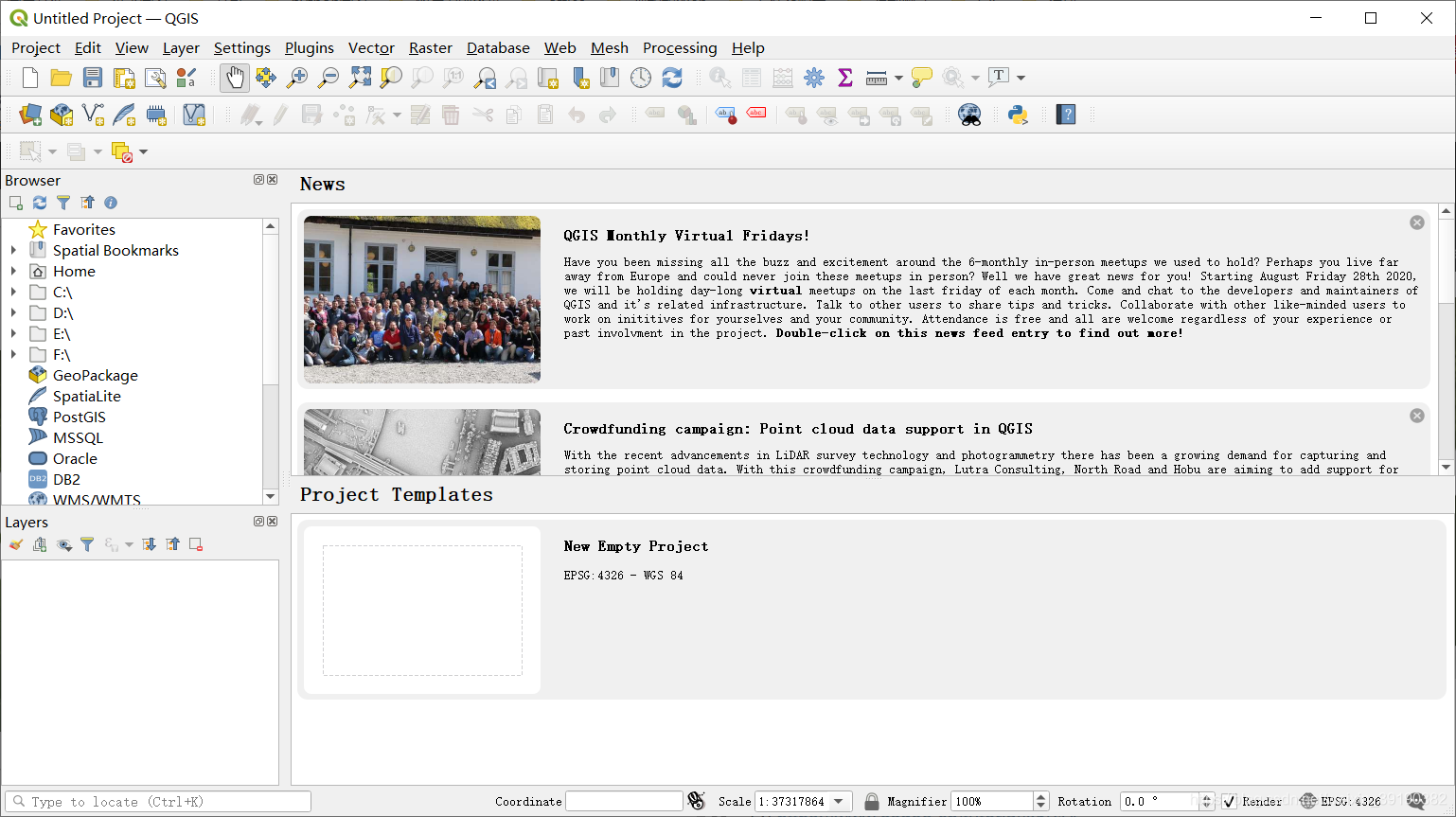Viewport: 1456px width, 817px height.
Task: Open the measure tool dropdown arrow
Action: 898,78
